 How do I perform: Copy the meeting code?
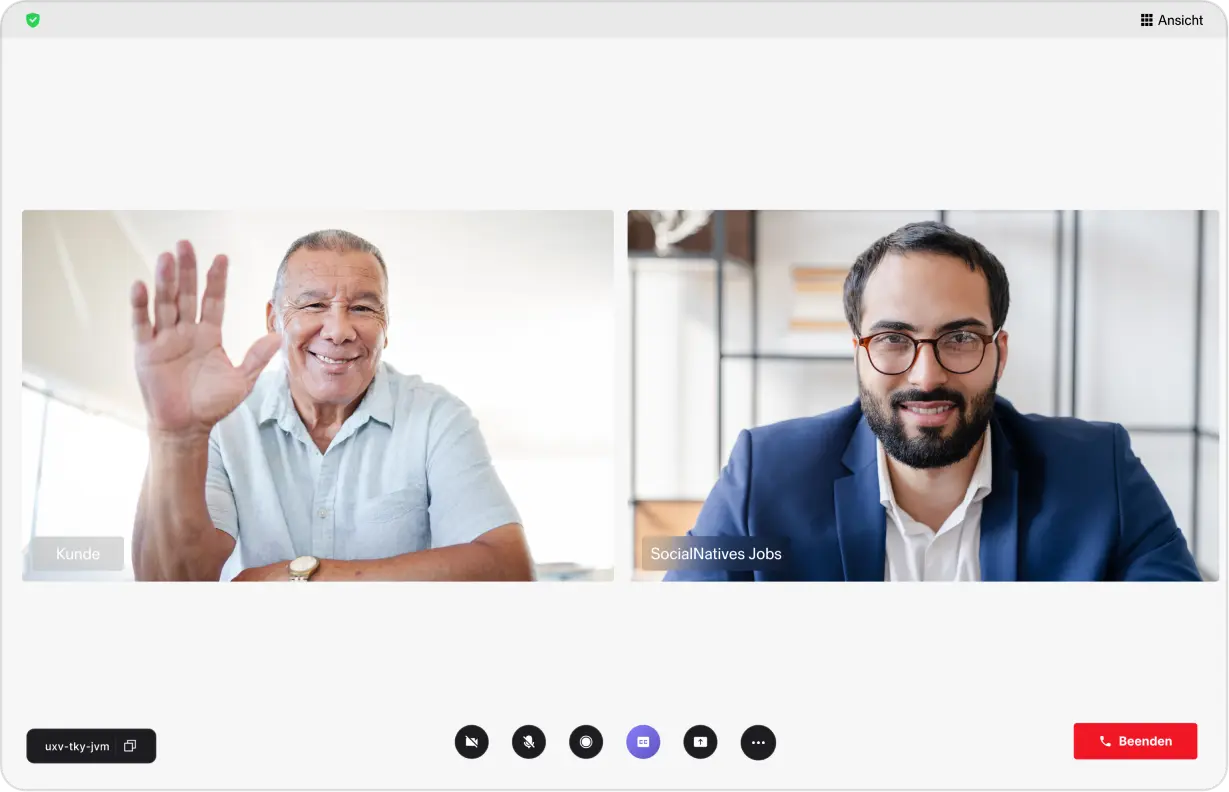[130, 746]
